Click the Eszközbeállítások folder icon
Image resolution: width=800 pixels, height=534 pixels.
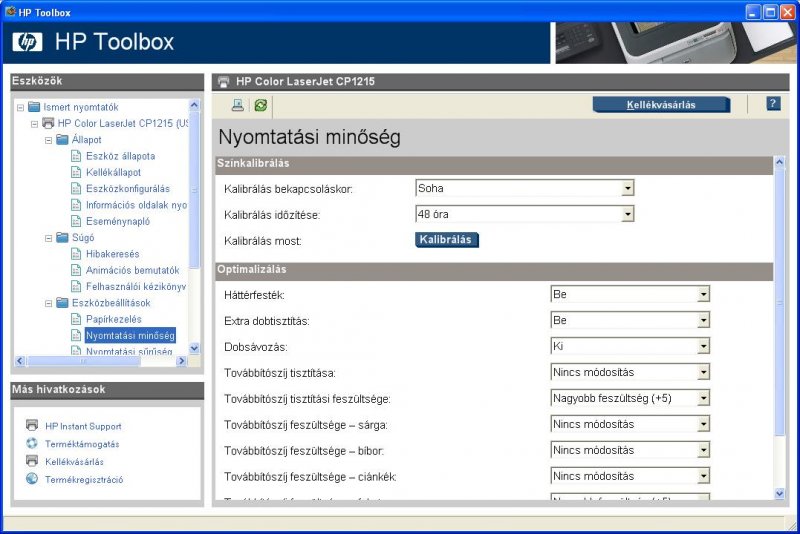click(x=62, y=303)
